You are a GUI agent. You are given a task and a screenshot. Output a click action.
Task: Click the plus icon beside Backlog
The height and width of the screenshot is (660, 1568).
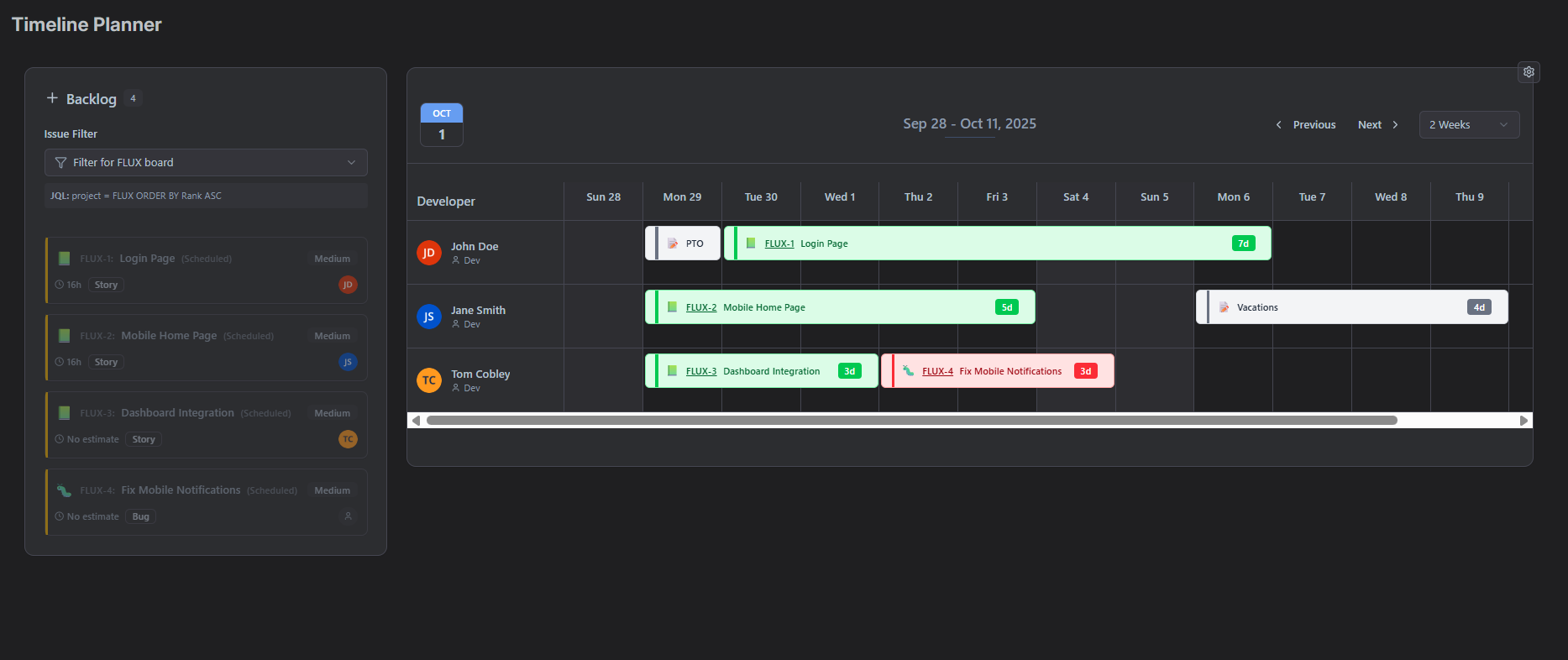[52, 98]
